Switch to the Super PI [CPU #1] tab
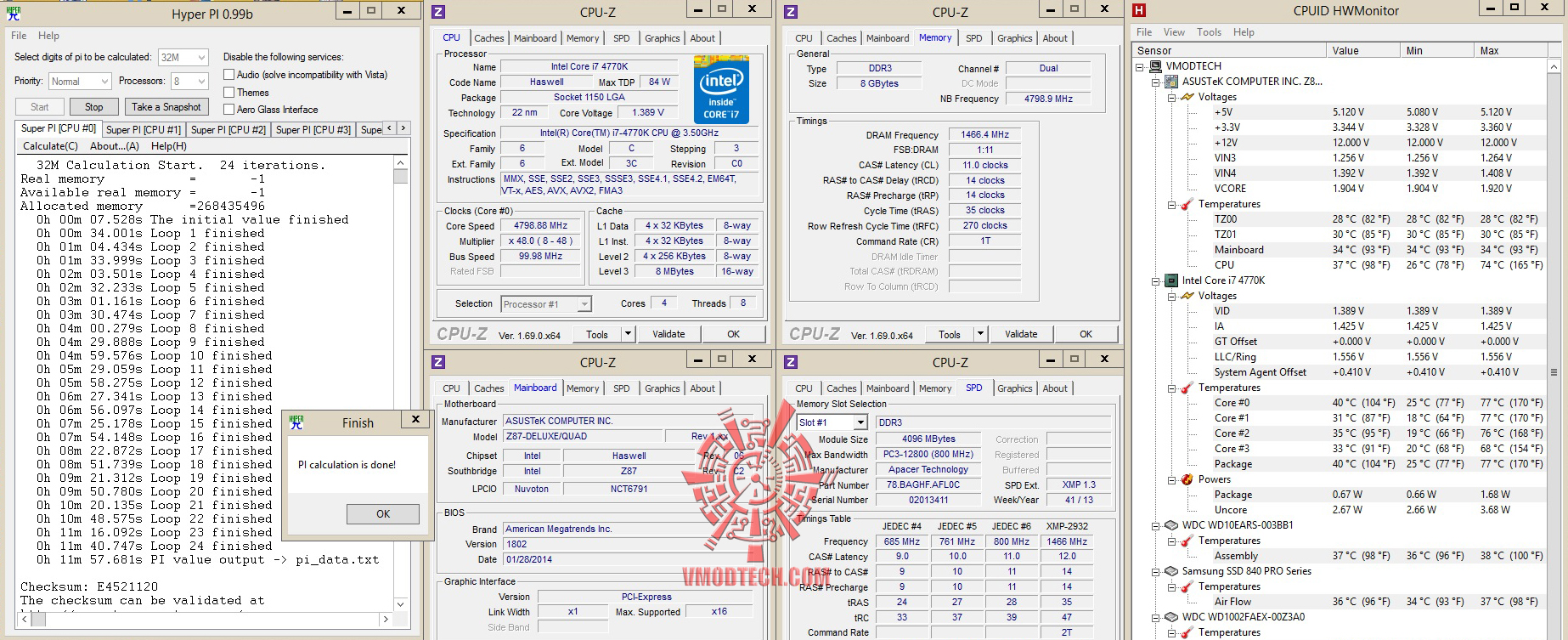 coord(144,130)
